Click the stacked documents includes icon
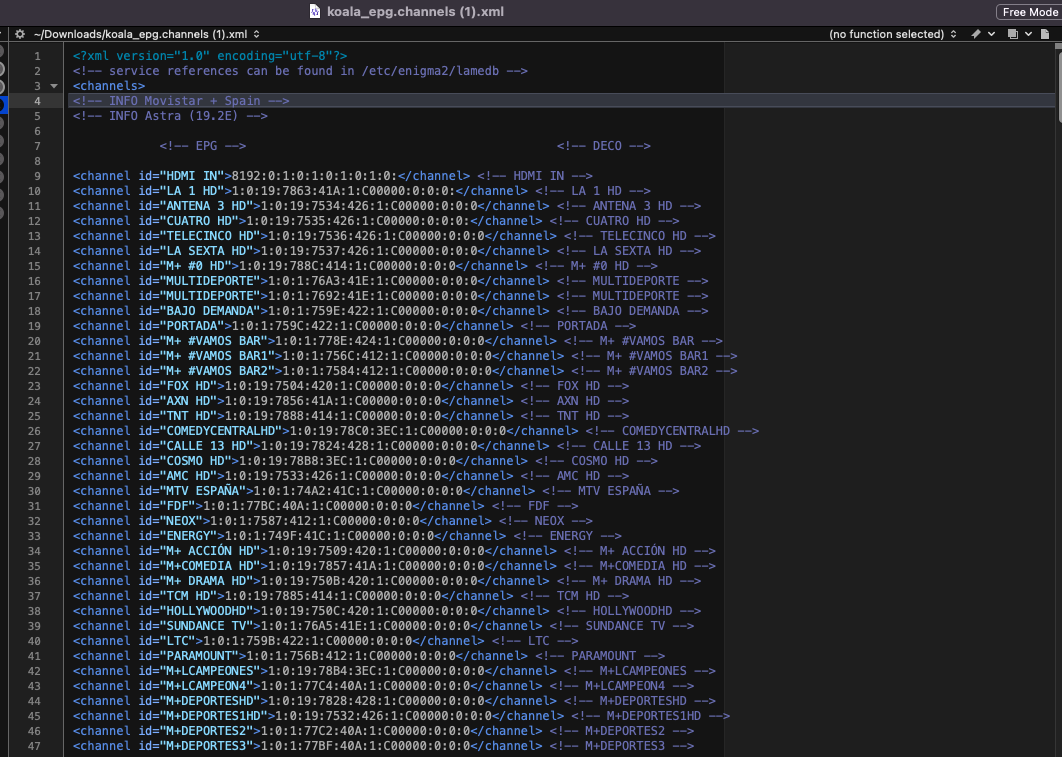This screenshot has height=757, width=1062. [1013, 34]
